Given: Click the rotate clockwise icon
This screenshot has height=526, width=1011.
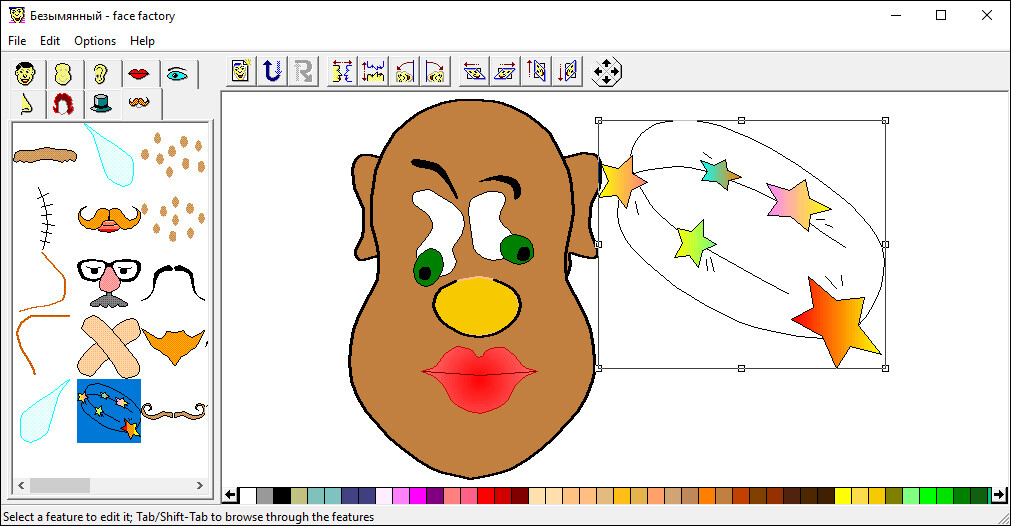Looking at the screenshot, I should (x=435, y=71).
